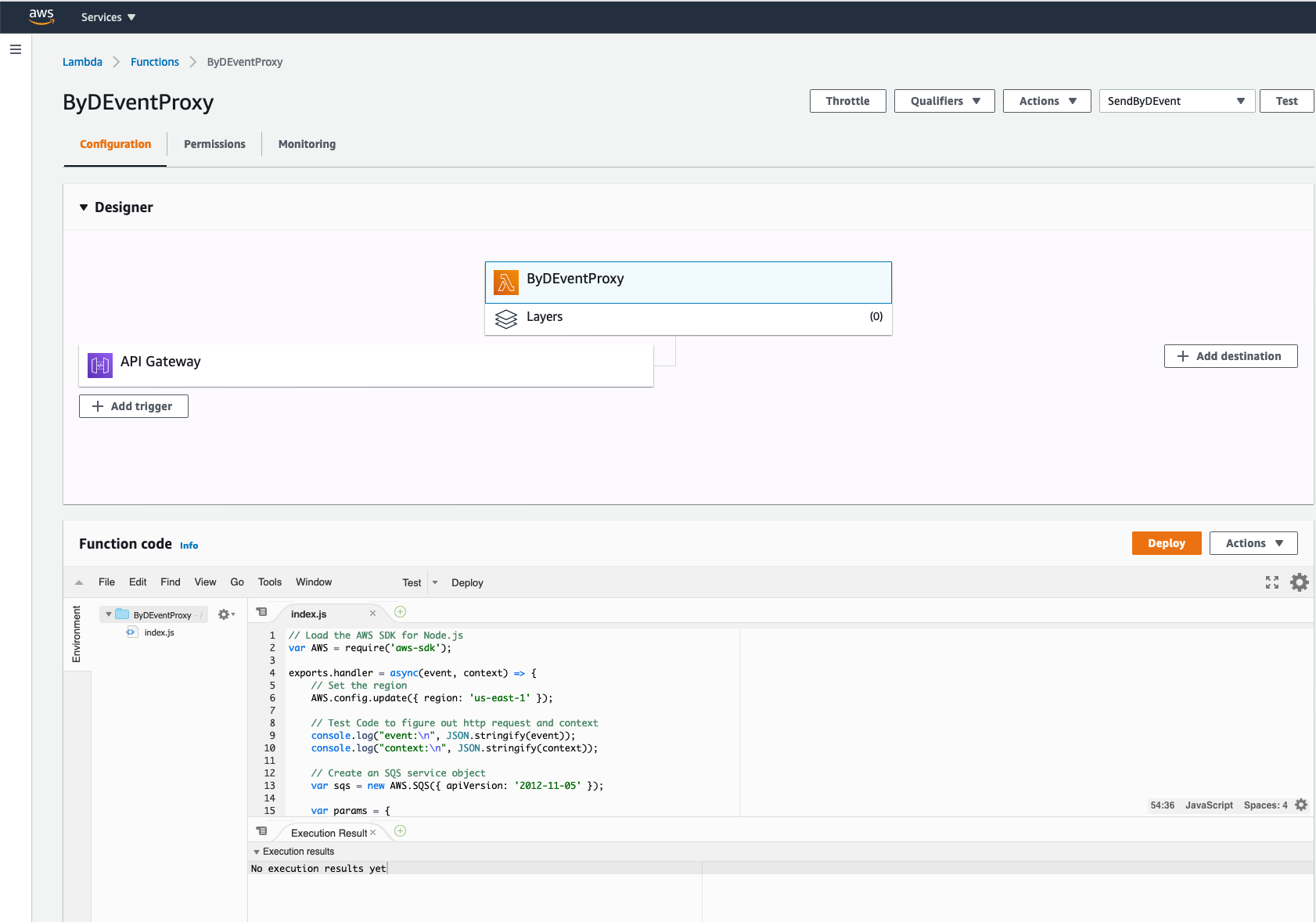The image size is (1316, 922).
Task: Click the index.js file icon in tree
Action: point(132,632)
